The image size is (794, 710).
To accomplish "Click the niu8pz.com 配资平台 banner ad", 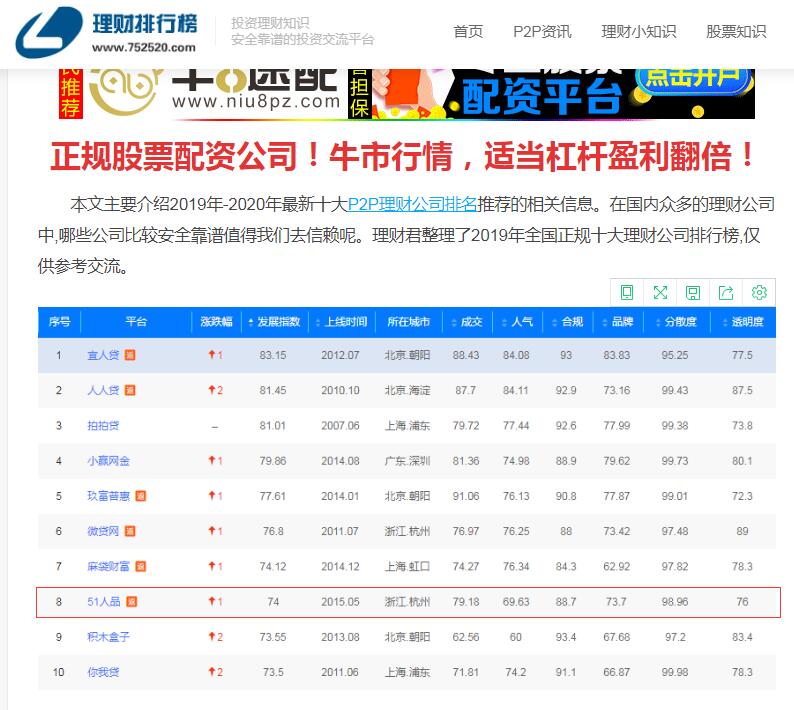I will coord(407,94).
